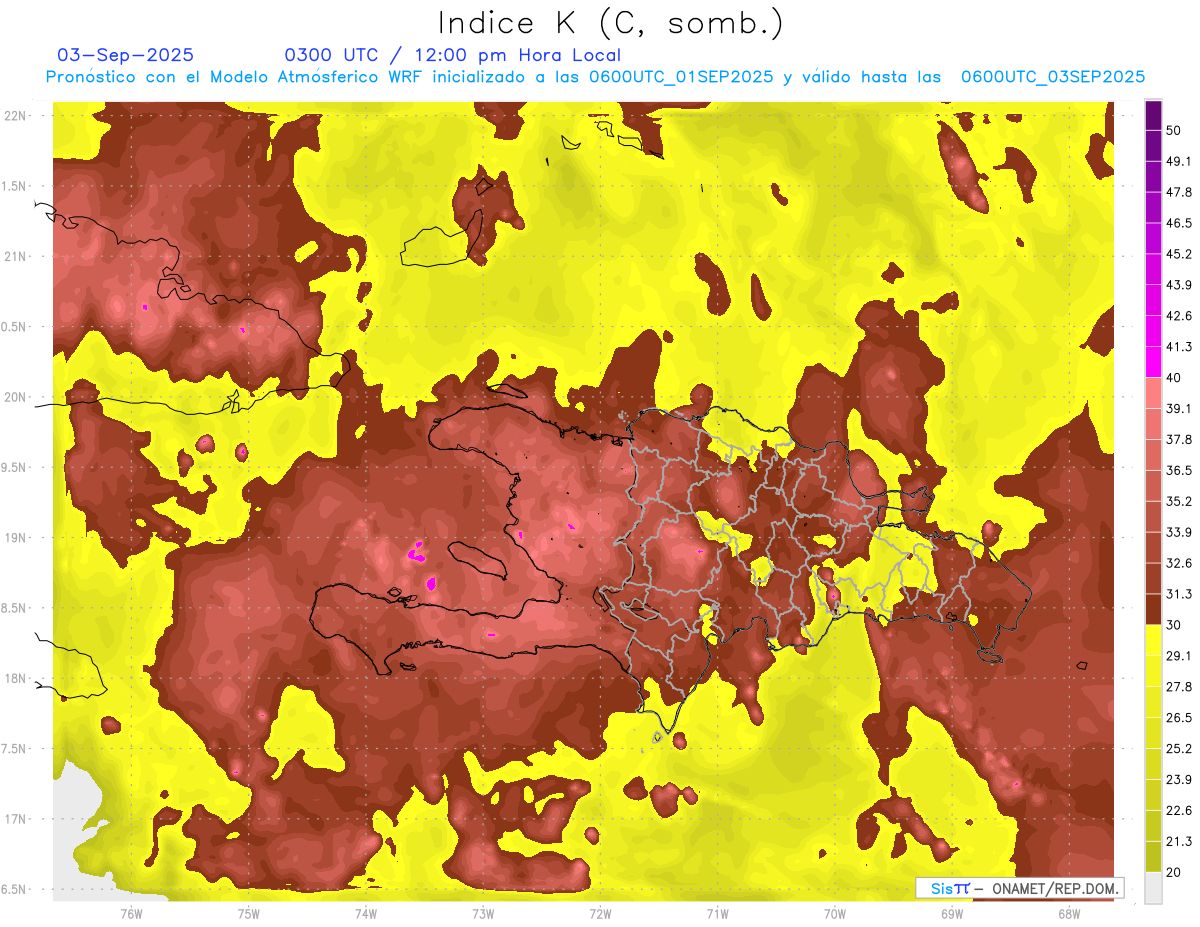The image size is (1200, 927).
Task: Select the date text '03-Sep-2025'
Action: 126,55
